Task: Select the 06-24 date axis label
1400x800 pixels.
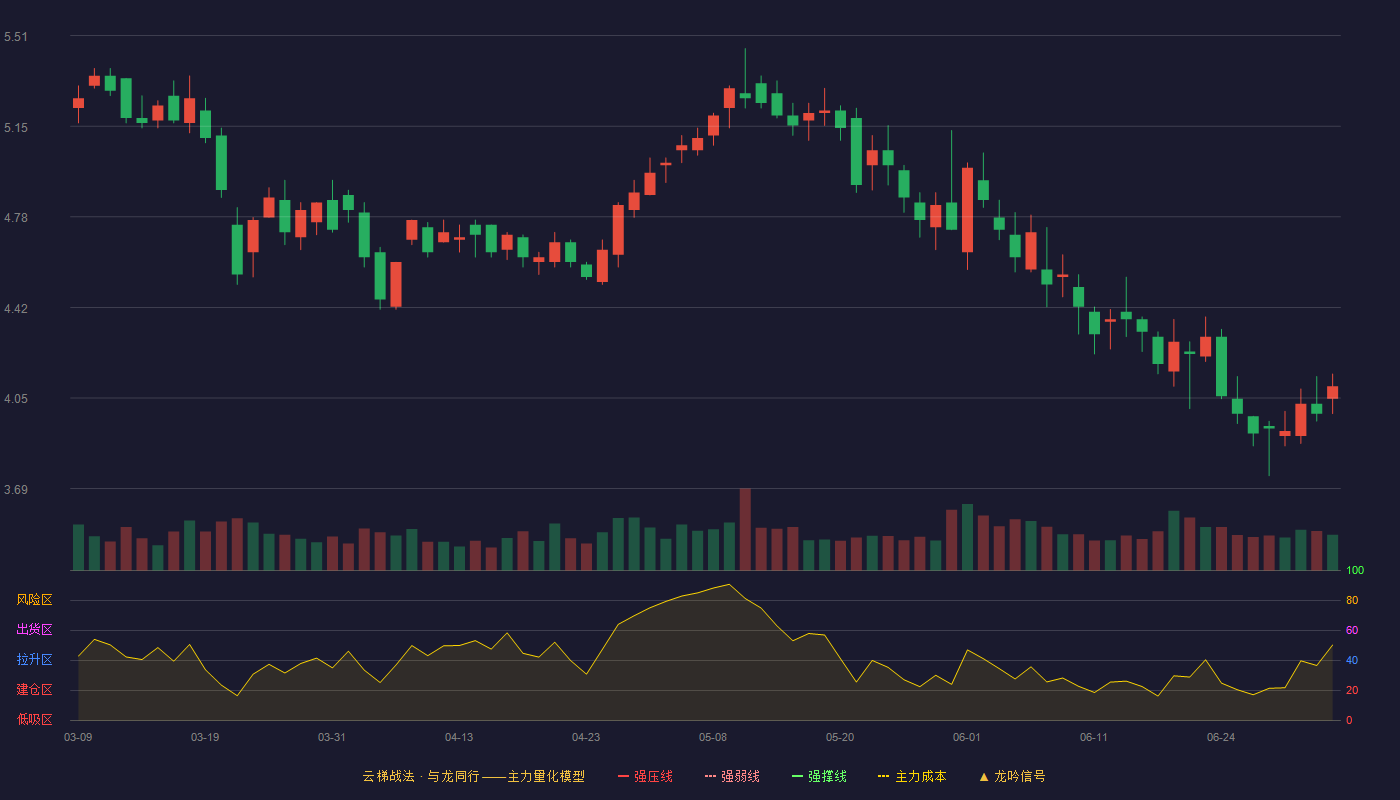Action: [1221, 737]
